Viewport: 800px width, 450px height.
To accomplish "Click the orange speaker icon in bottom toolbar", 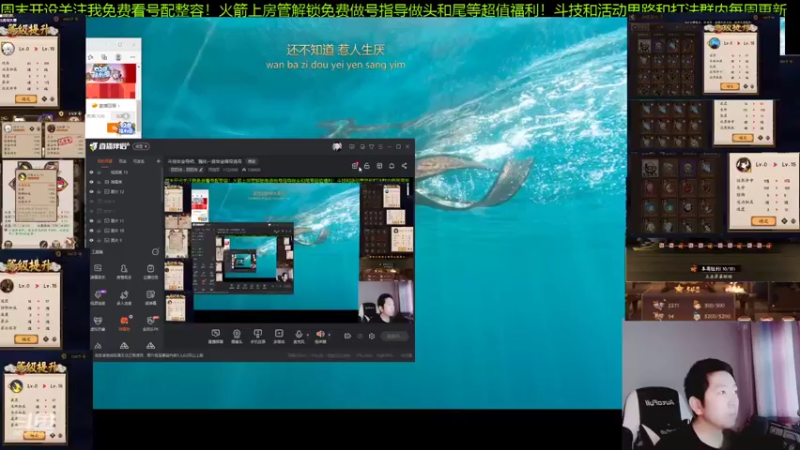I will (x=320, y=335).
